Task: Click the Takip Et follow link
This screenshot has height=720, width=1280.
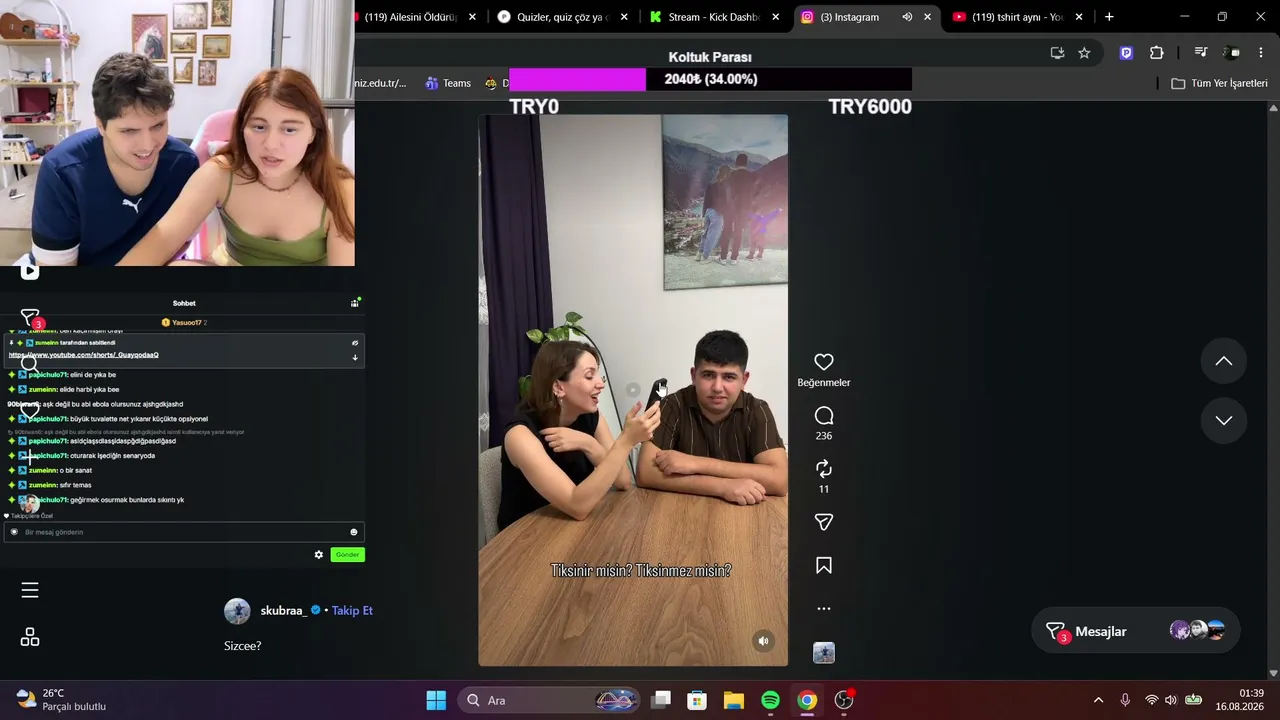Action: click(x=352, y=610)
